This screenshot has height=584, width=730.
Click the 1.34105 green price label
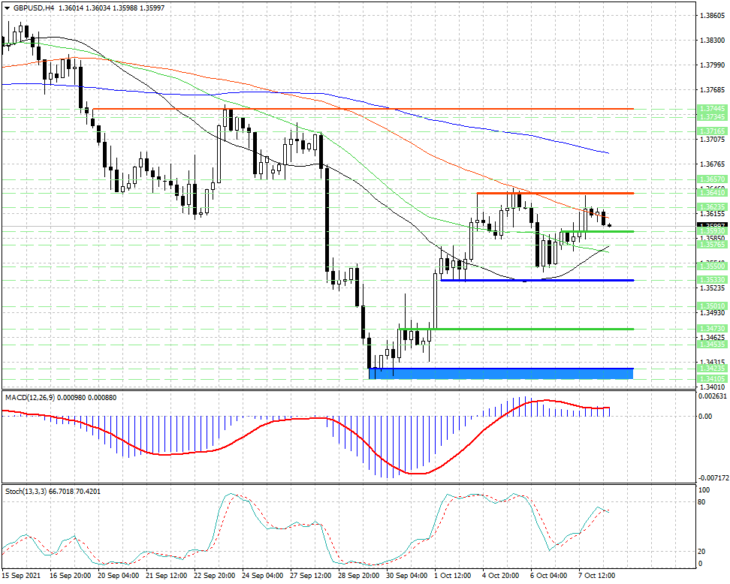point(712,379)
